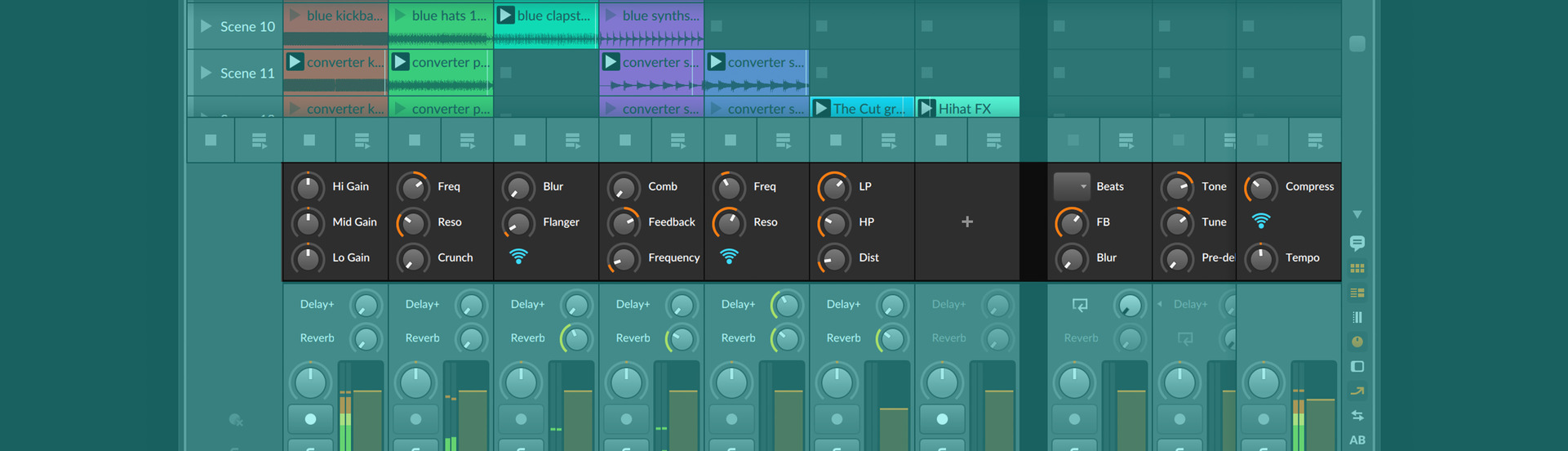Open the comments panel in right sidebar
The width and height of the screenshot is (1568, 451).
[x=1357, y=243]
